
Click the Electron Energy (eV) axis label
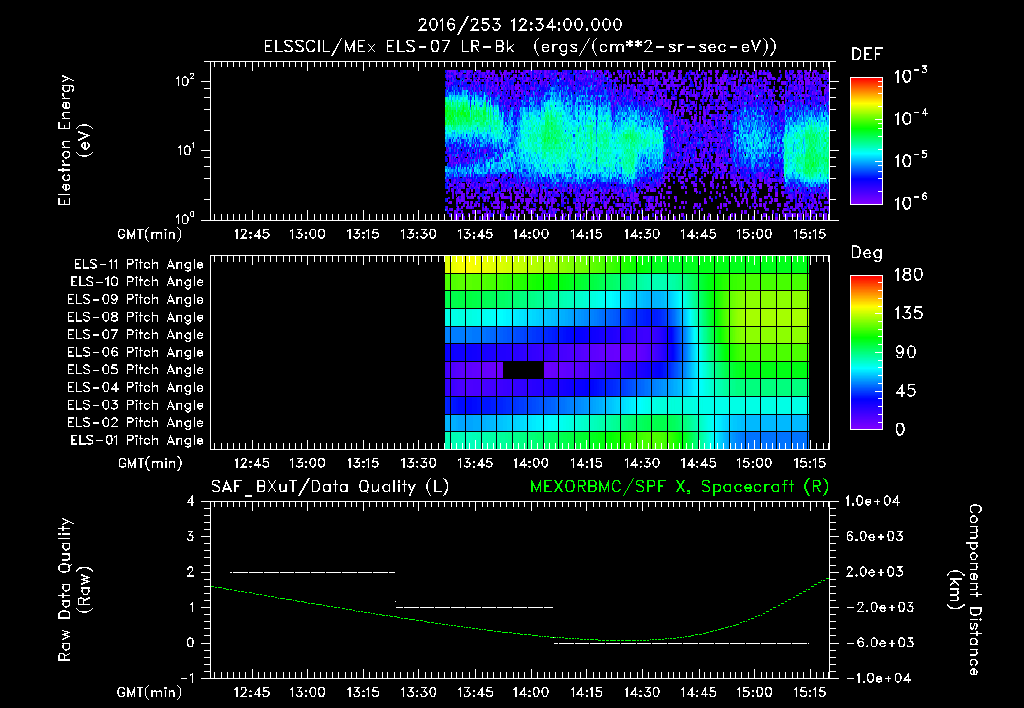coord(74,140)
